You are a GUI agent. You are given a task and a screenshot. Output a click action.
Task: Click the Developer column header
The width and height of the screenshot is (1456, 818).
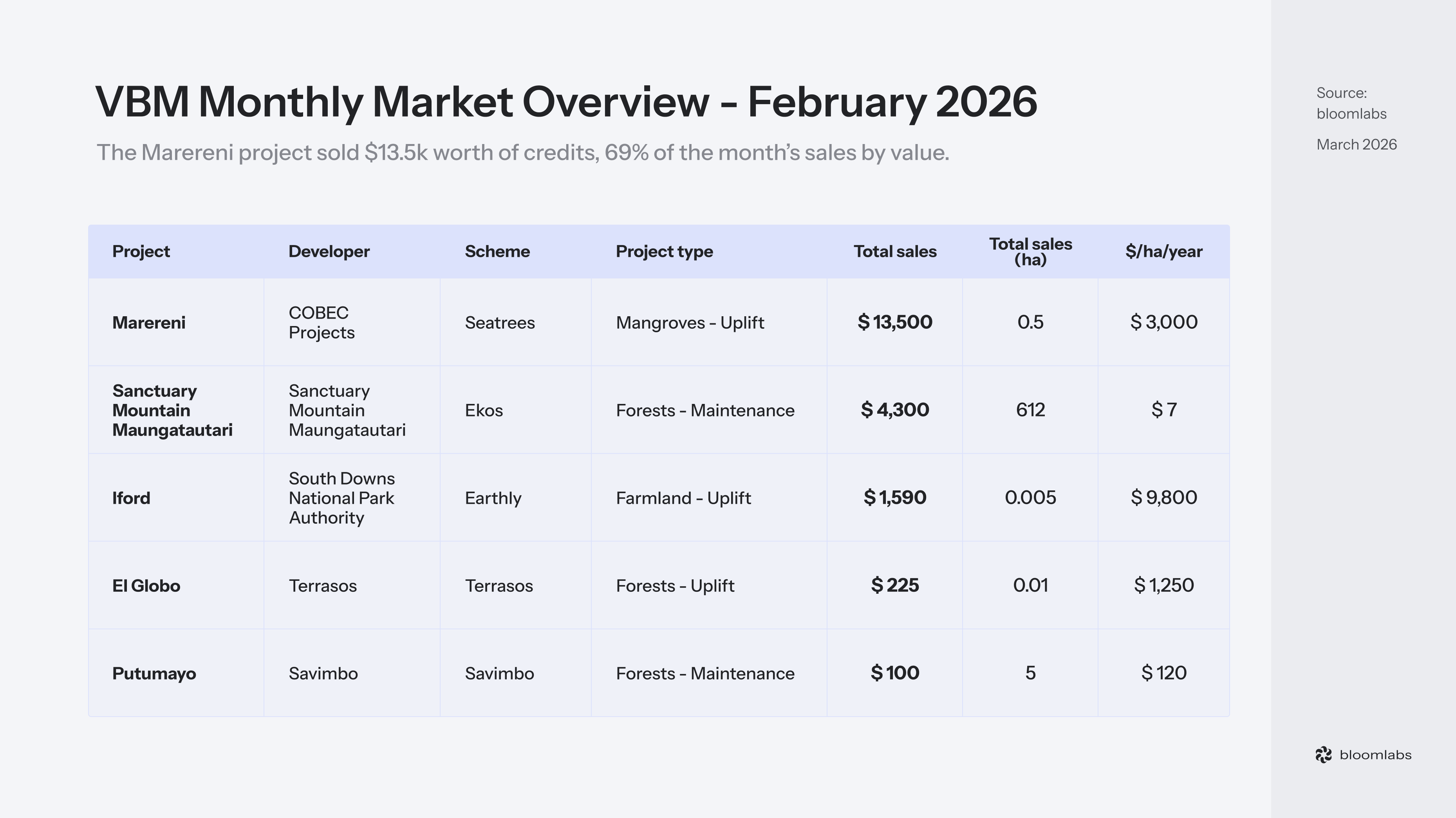tap(329, 251)
